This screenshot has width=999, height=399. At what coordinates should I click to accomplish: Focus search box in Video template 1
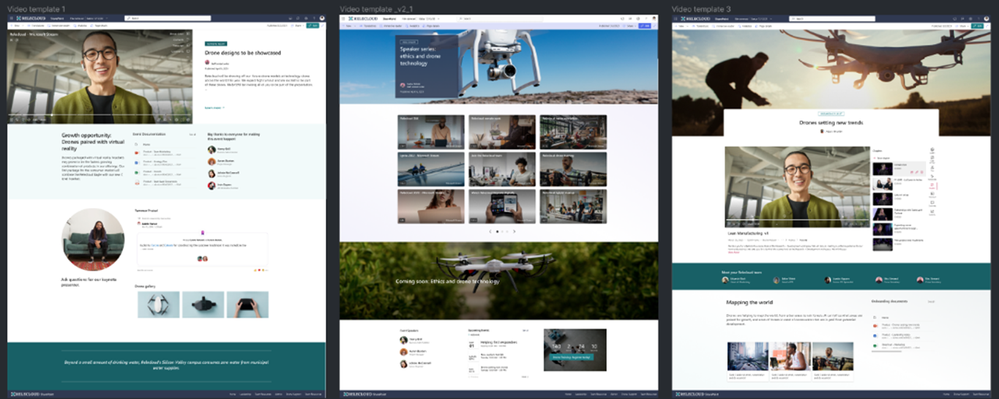click(x=167, y=18)
